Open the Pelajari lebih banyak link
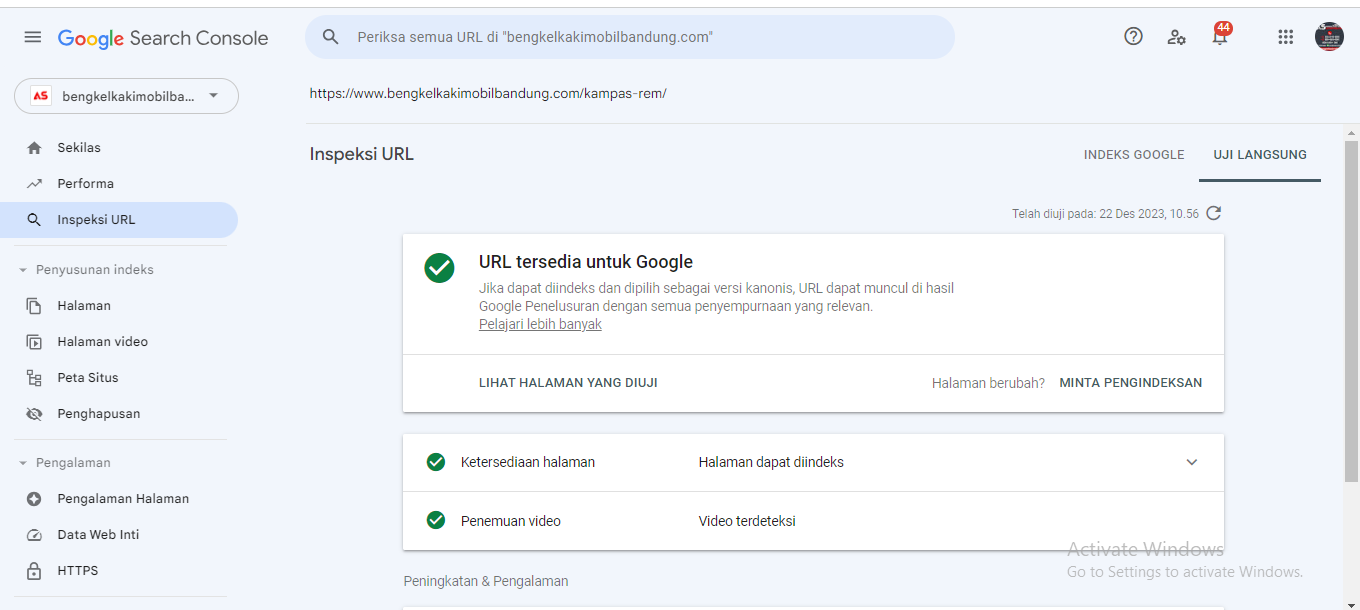1360x610 pixels. [x=540, y=325]
